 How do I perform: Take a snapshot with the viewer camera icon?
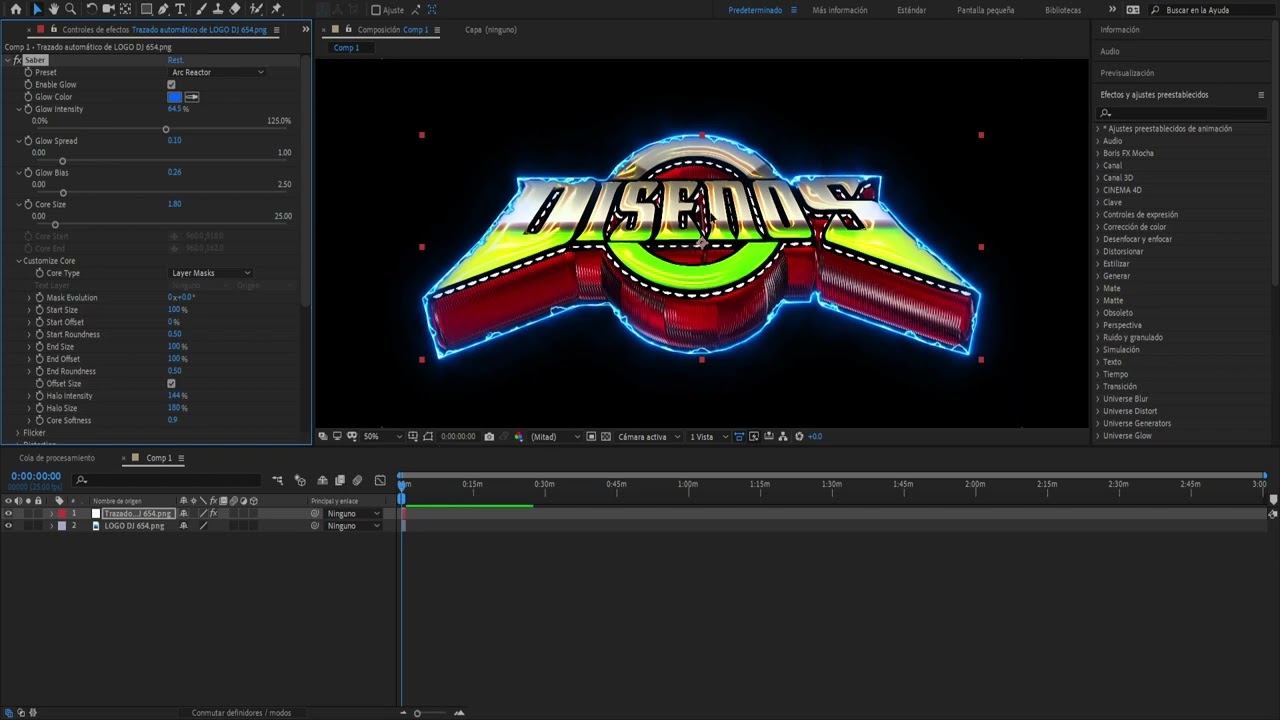tap(488, 436)
